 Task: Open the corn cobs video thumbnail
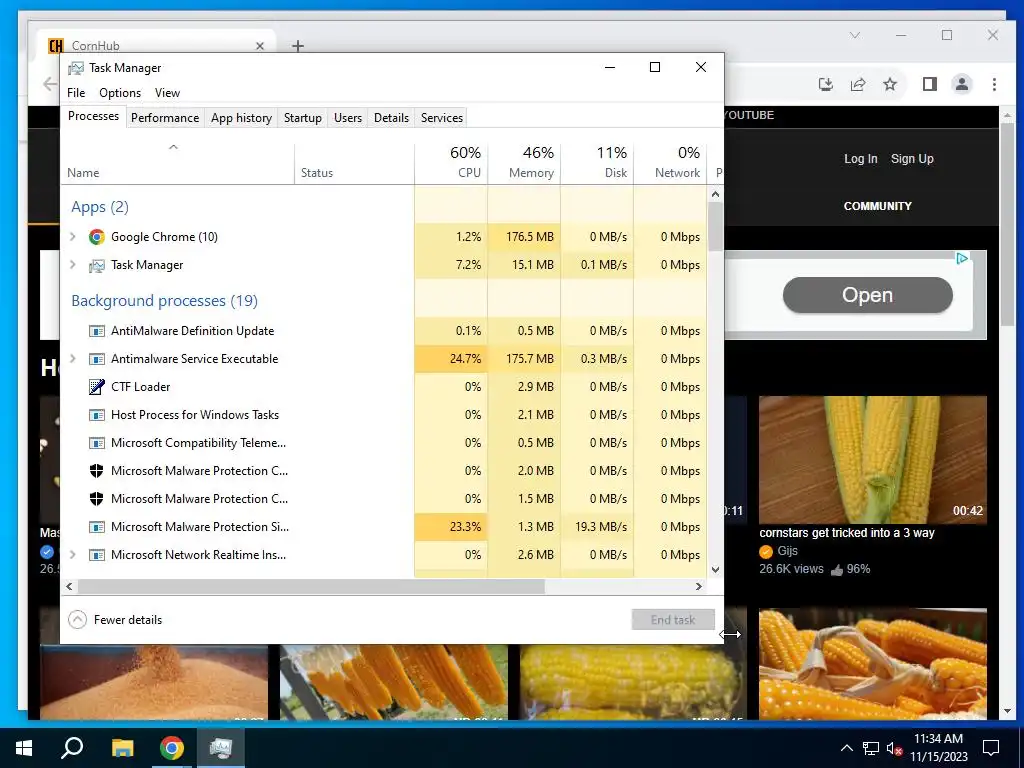tap(872, 460)
